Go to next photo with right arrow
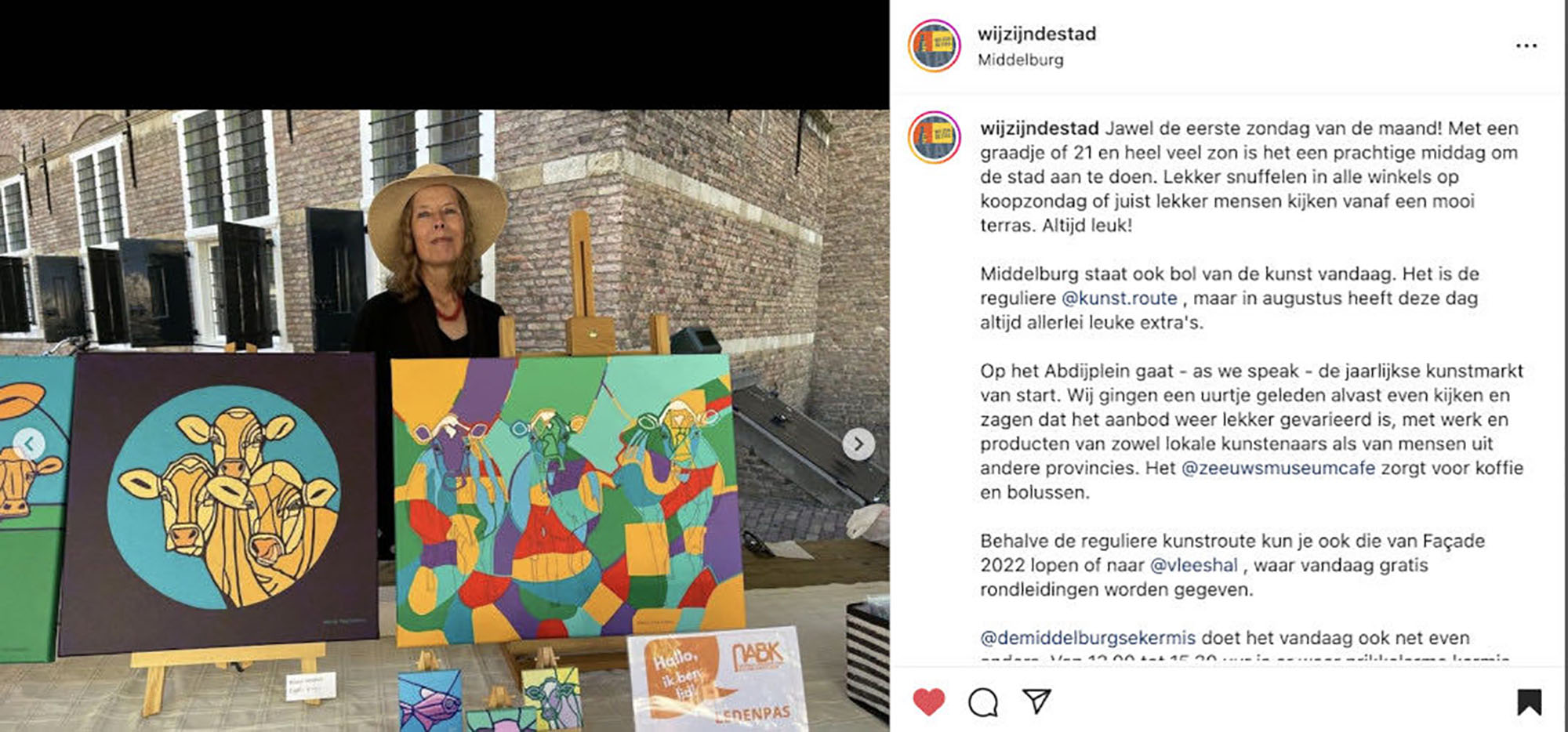 [858, 444]
